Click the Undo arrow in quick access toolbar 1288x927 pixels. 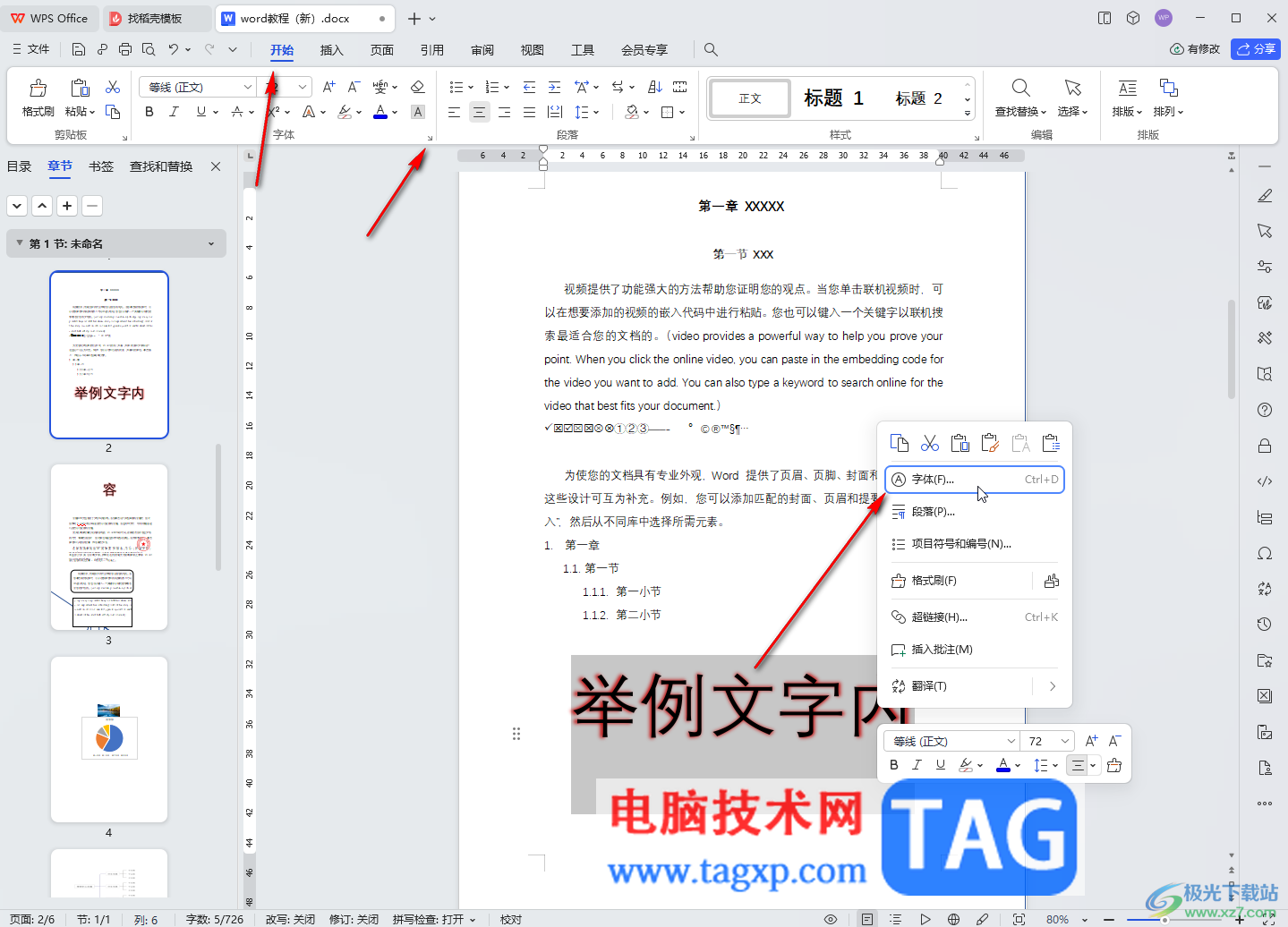(x=174, y=49)
